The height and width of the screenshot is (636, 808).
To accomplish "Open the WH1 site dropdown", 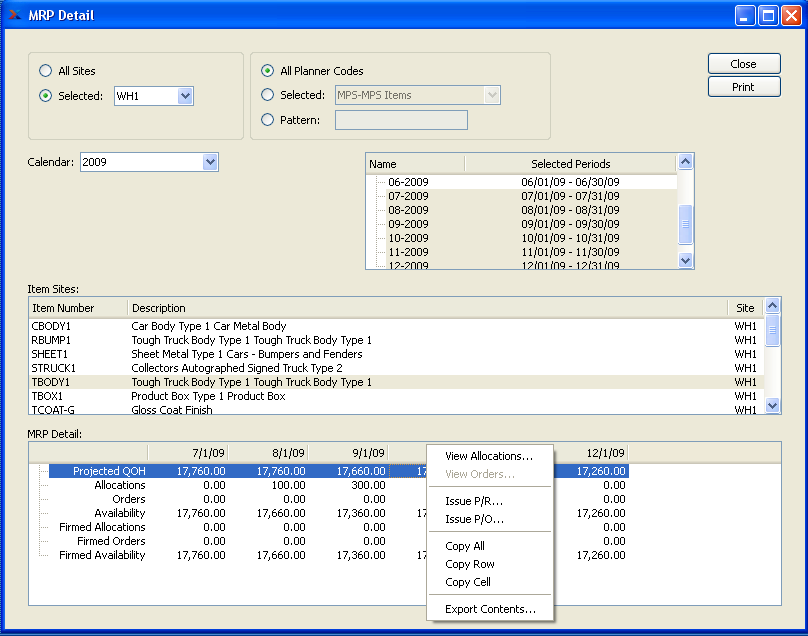I will [184, 96].
